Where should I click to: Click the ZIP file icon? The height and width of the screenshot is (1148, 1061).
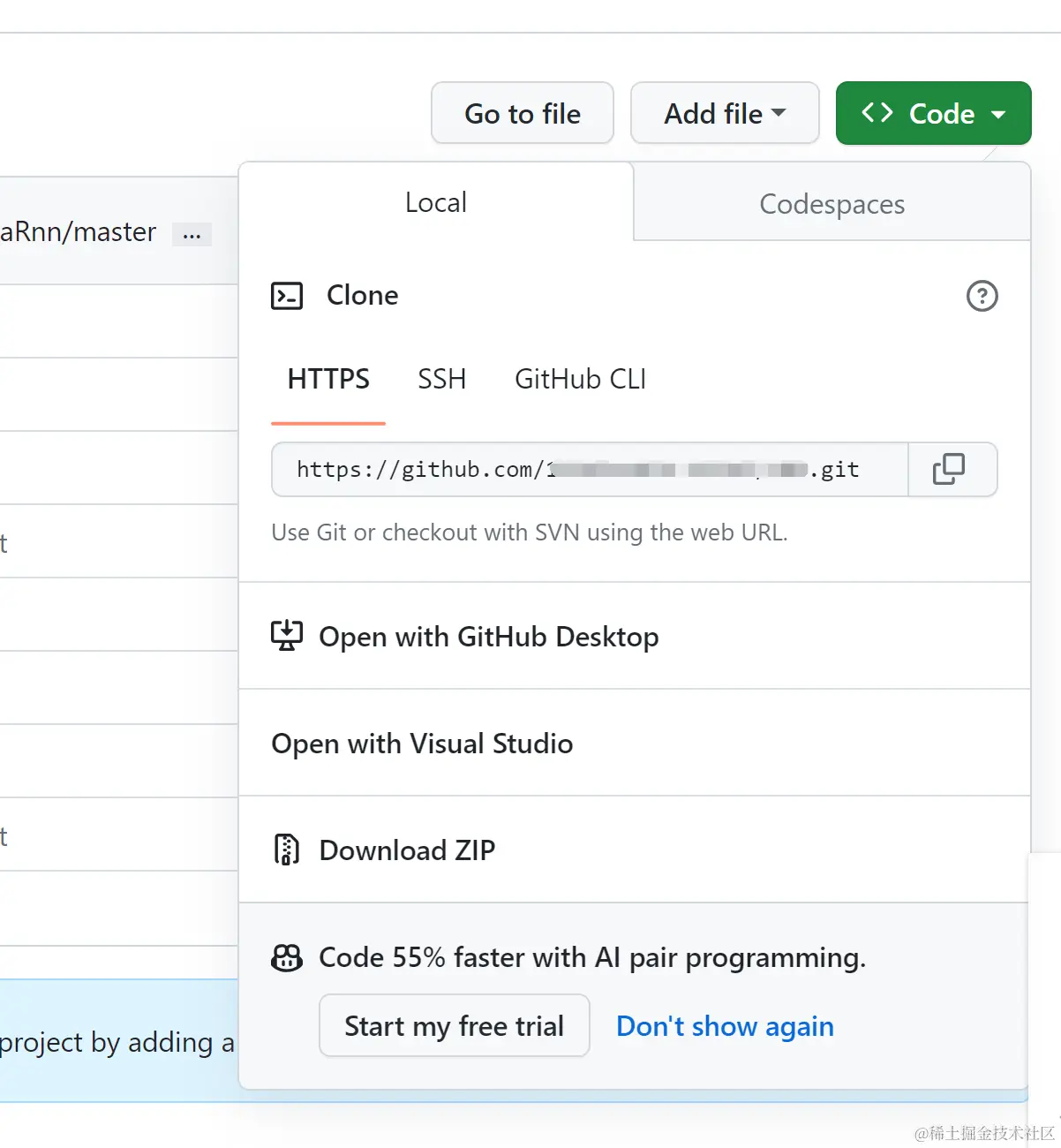tap(287, 850)
